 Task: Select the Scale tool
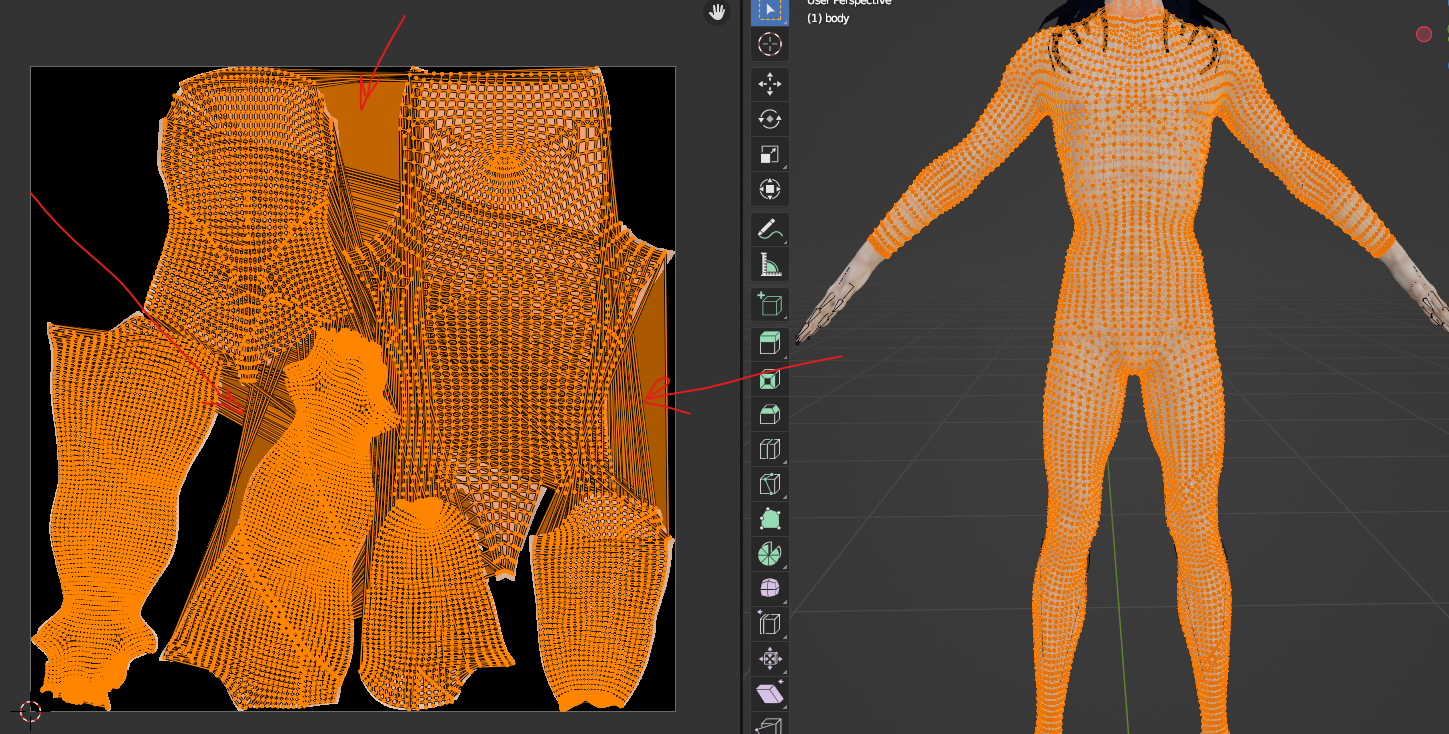pos(769,153)
